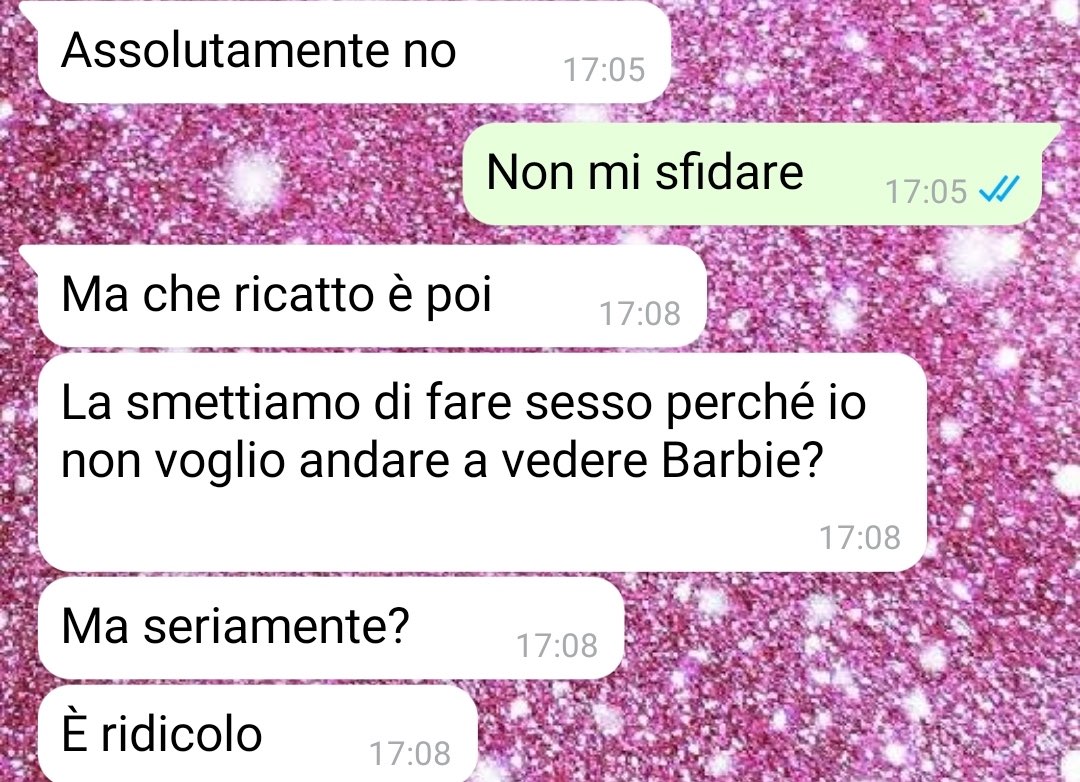Tap the word 'sfidare' in the green bubble
Viewport: 1080px width, 782px height.
(x=729, y=172)
